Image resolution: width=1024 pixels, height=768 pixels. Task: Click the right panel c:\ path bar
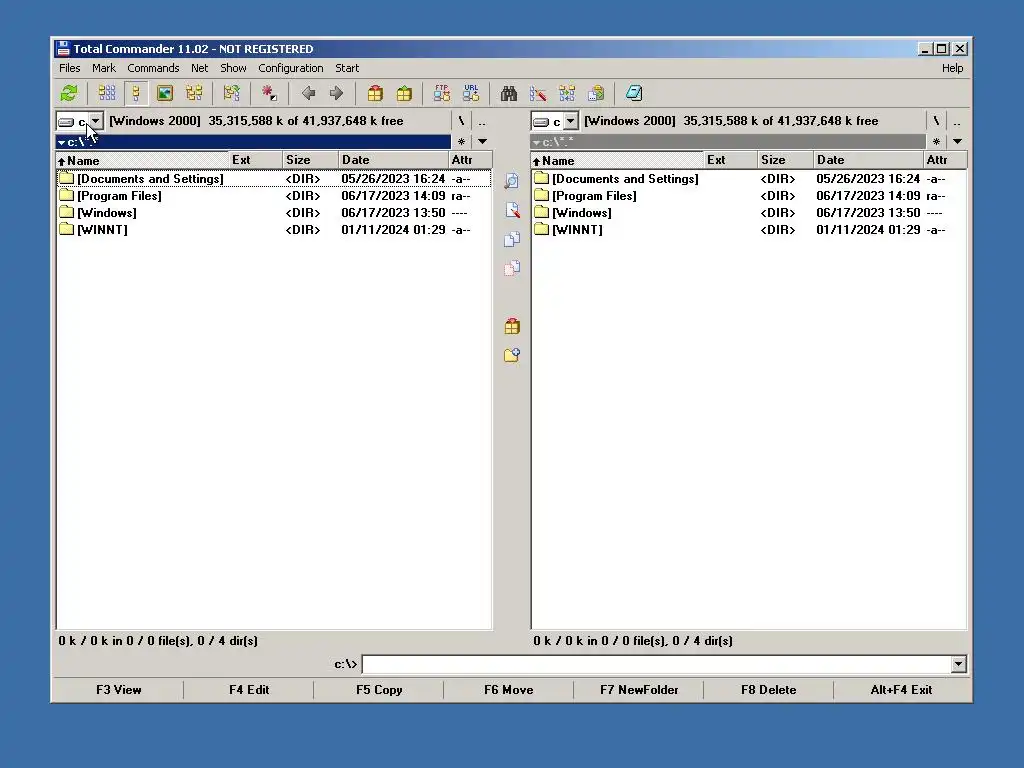click(728, 142)
